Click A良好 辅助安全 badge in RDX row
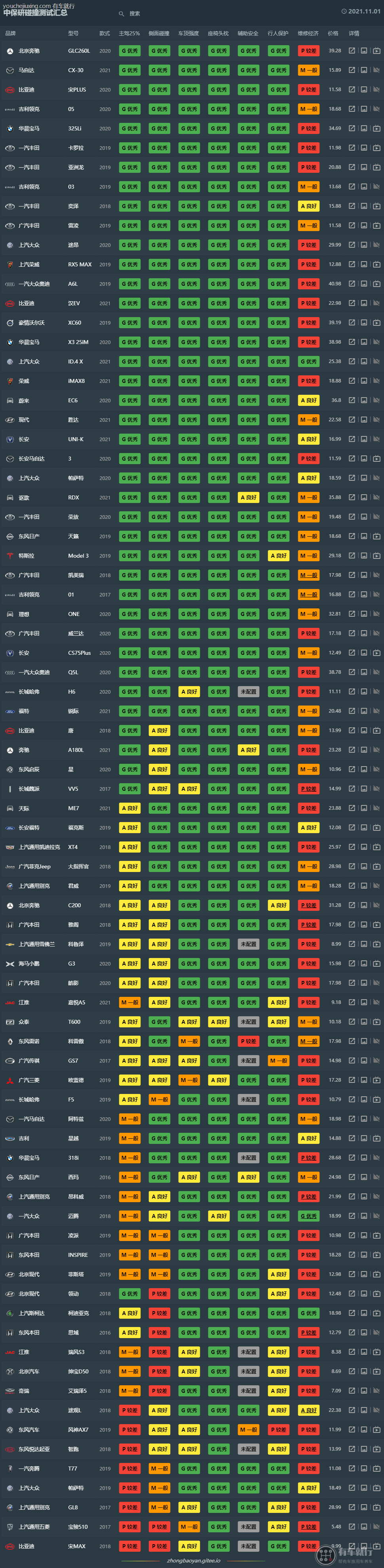Screen dimensions: 384x1568 point(249,497)
